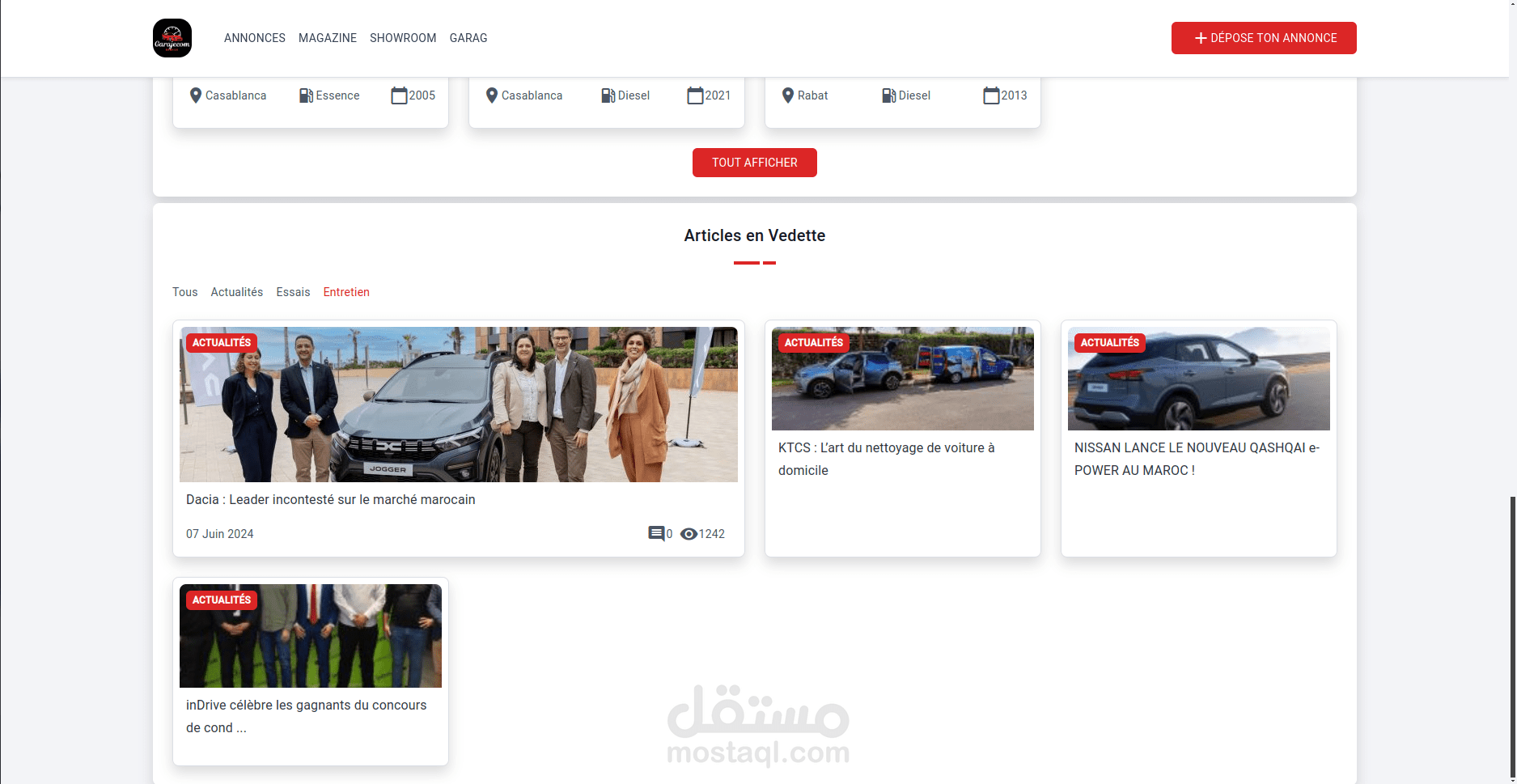Go to the MAGAZINE section
Viewport: 1517px width, 784px height.
click(x=328, y=38)
